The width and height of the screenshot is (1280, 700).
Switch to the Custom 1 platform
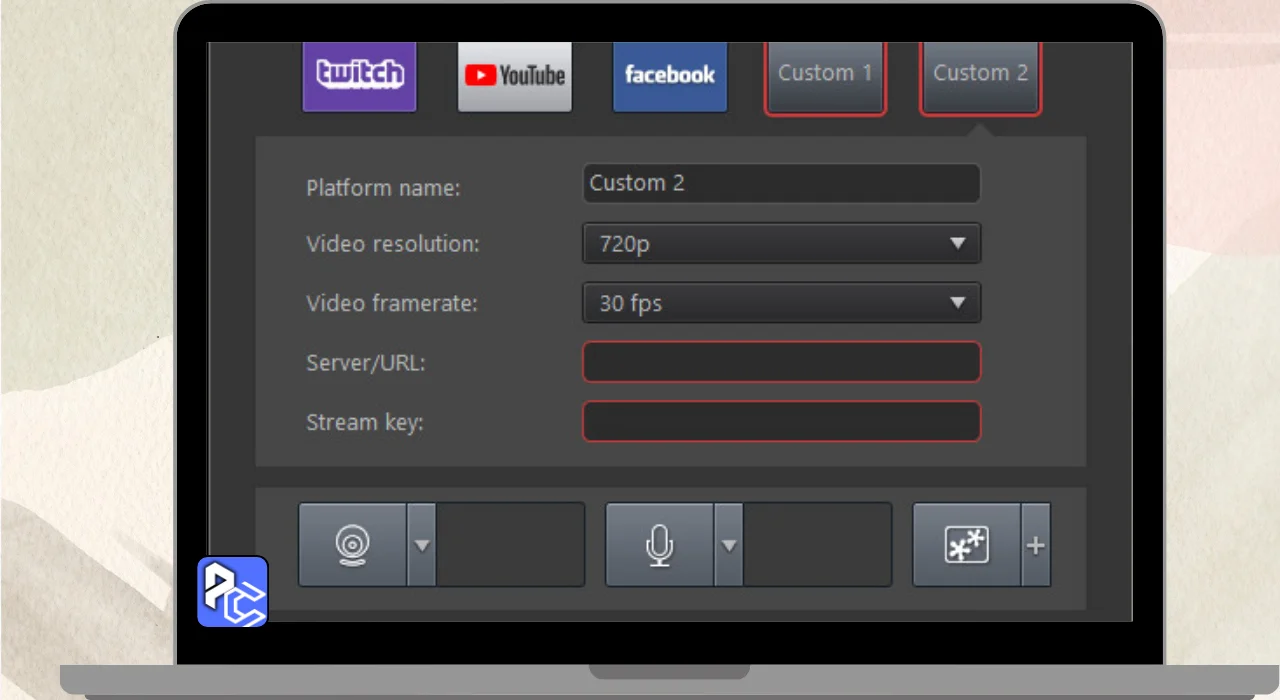click(825, 76)
